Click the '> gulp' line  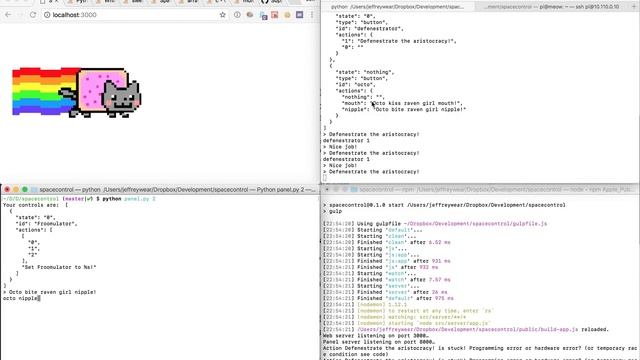(332, 211)
